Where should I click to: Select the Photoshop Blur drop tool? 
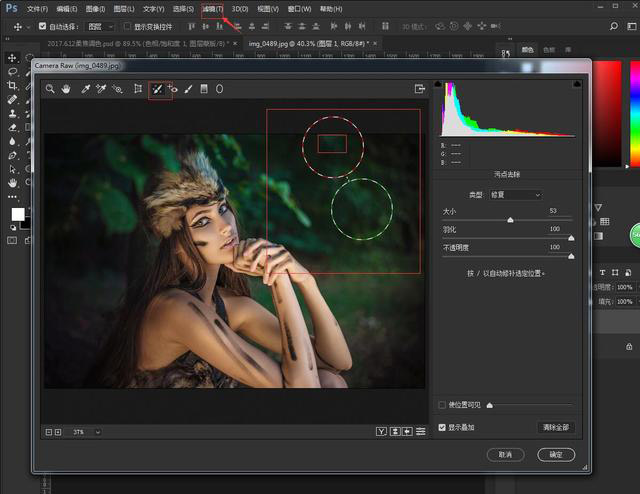pos(12,141)
